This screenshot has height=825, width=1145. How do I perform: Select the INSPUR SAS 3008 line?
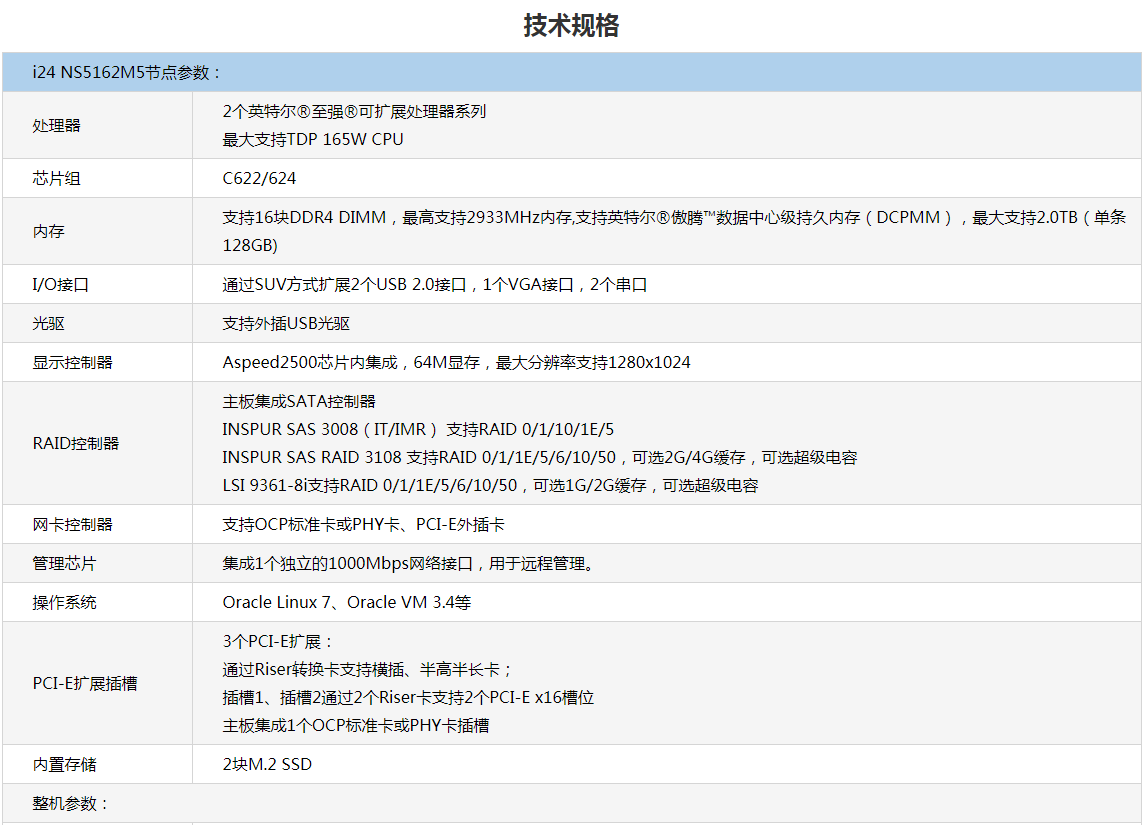pyautogui.click(x=418, y=430)
